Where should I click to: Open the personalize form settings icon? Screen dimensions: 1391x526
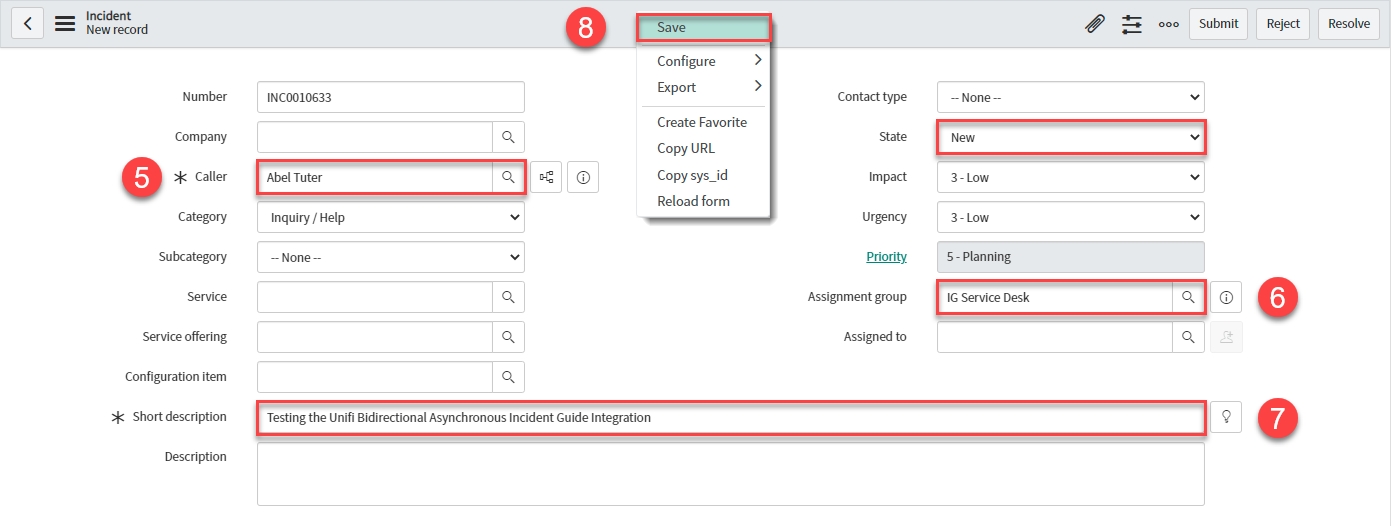[x=1132, y=24]
